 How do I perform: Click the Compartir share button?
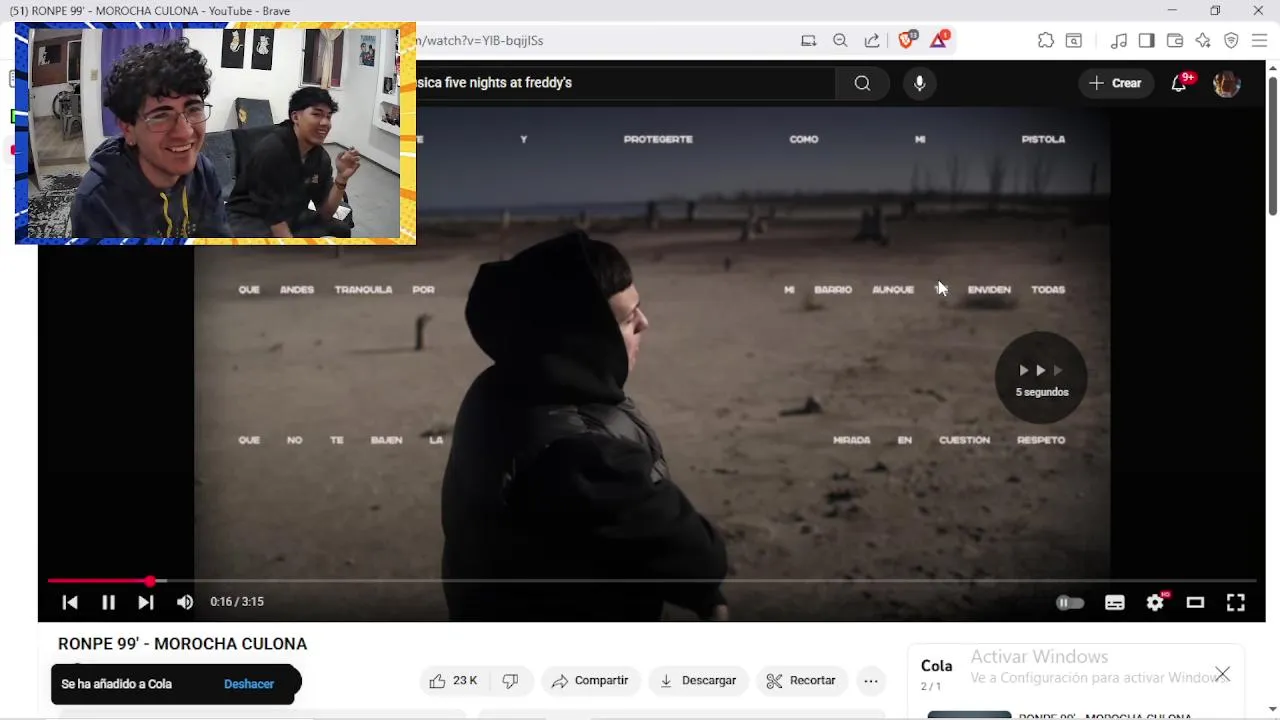(x=590, y=681)
